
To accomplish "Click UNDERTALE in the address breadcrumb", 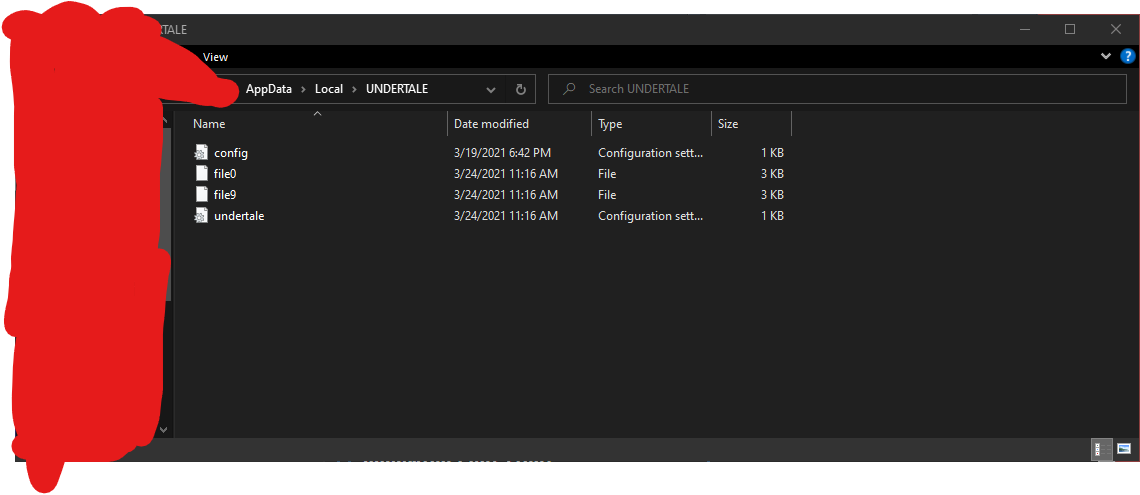I will [x=397, y=89].
